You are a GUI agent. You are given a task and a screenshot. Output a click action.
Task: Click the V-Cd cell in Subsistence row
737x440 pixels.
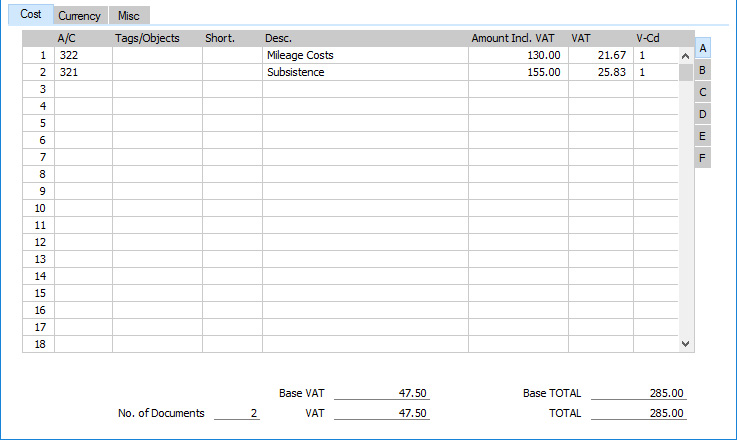(656, 72)
